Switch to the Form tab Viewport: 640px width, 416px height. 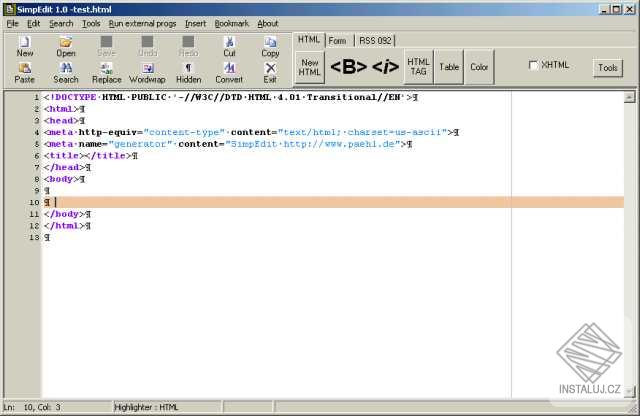(337, 41)
